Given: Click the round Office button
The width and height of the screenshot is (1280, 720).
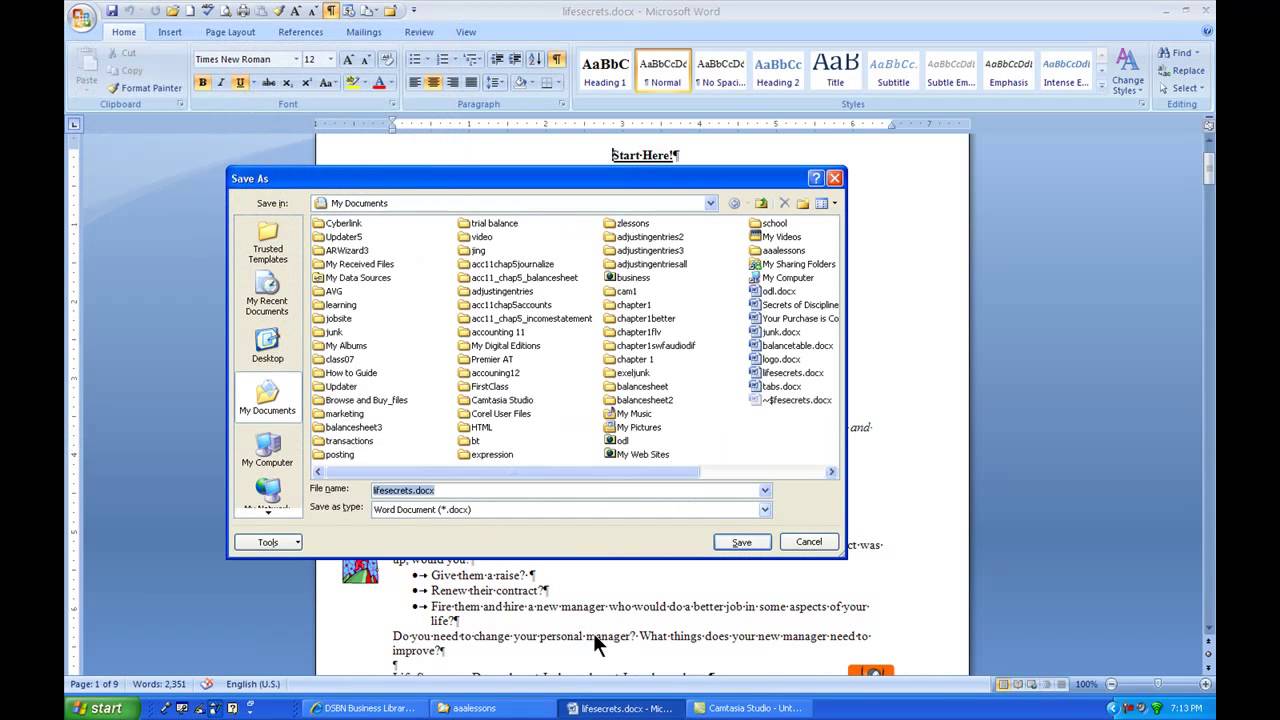Looking at the screenshot, I should (82, 17).
